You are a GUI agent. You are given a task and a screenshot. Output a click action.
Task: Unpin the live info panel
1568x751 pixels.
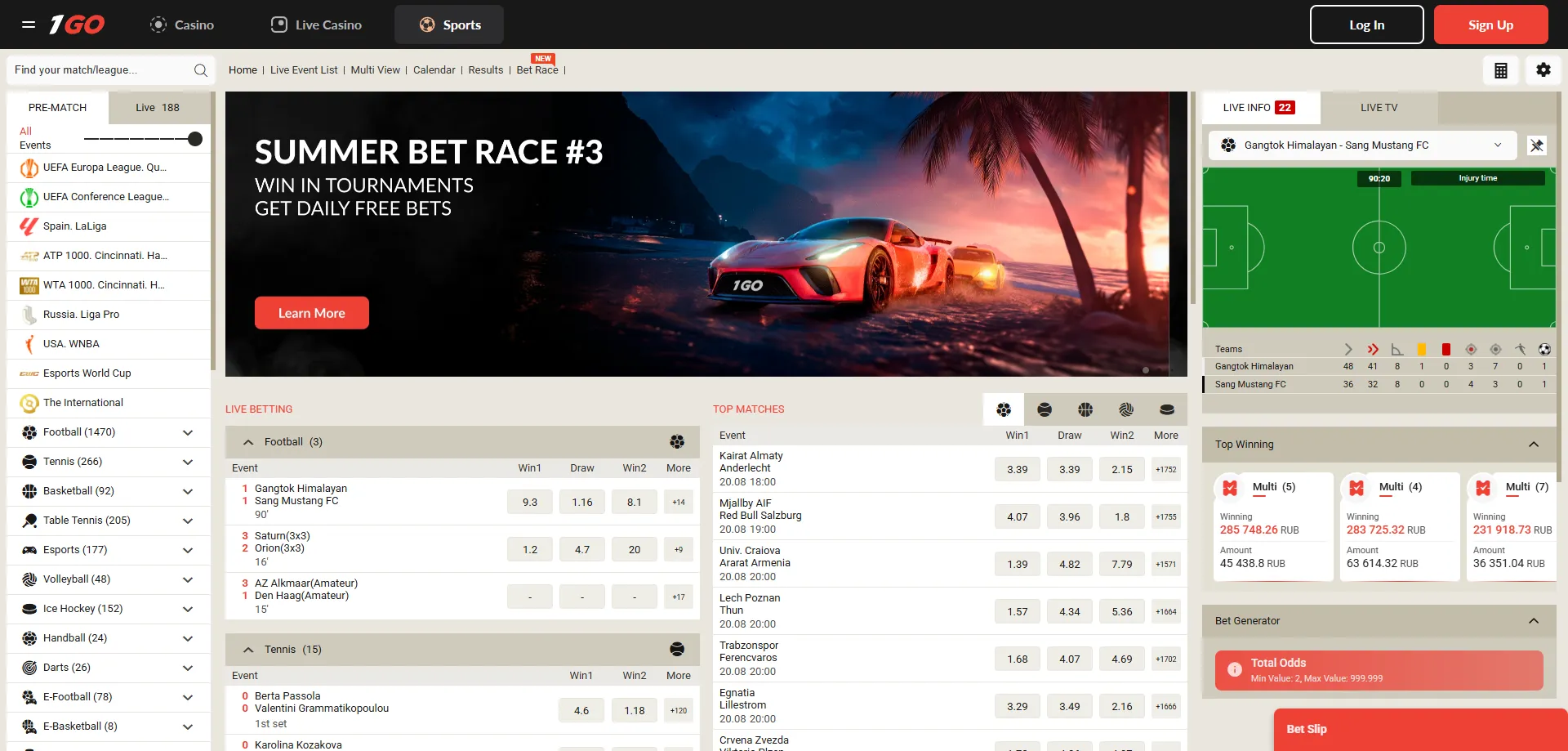pyautogui.click(x=1537, y=145)
